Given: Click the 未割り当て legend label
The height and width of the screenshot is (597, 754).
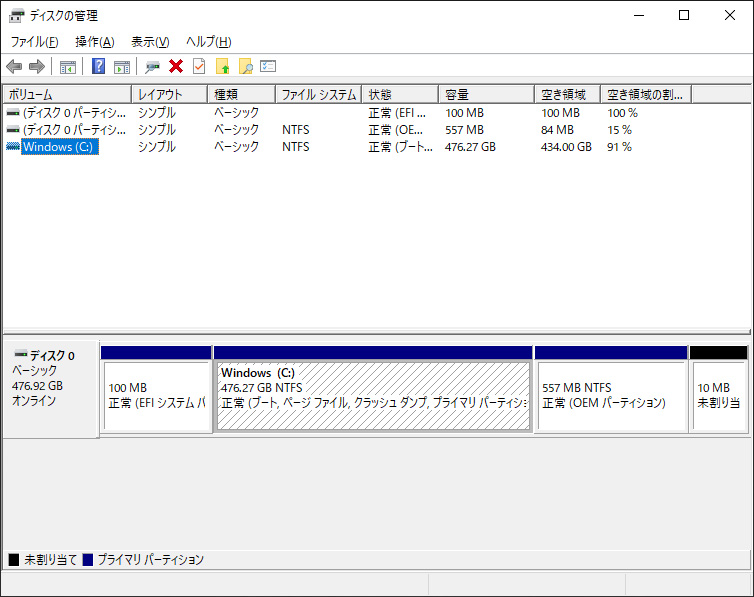Looking at the screenshot, I should [x=50, y=560].
